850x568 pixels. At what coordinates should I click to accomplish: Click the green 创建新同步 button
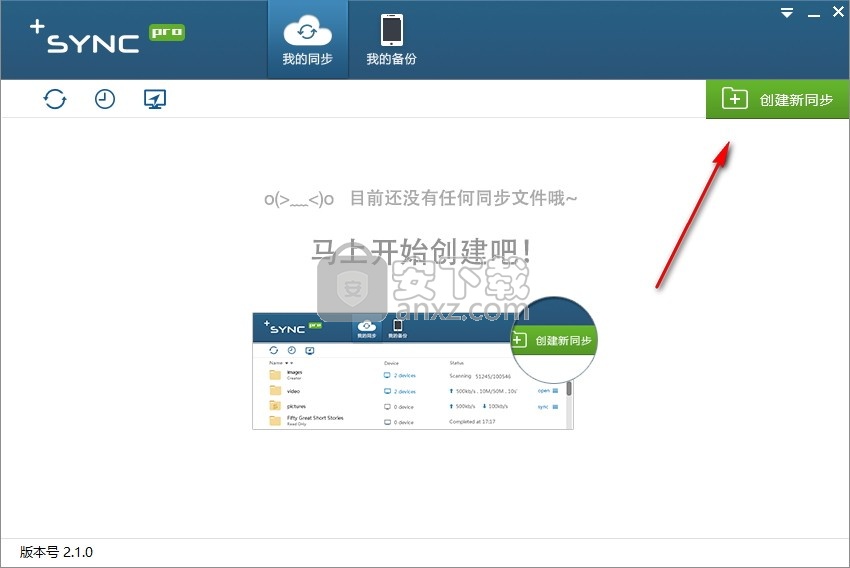pyautogui.click(x=778, y=99)
